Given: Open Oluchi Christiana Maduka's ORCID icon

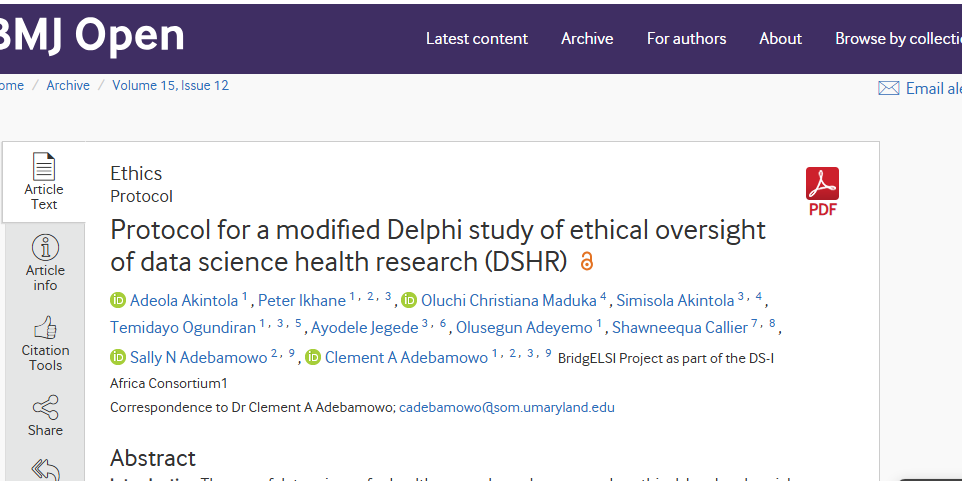Looking at the screenshot, I should tap(409, 300).
